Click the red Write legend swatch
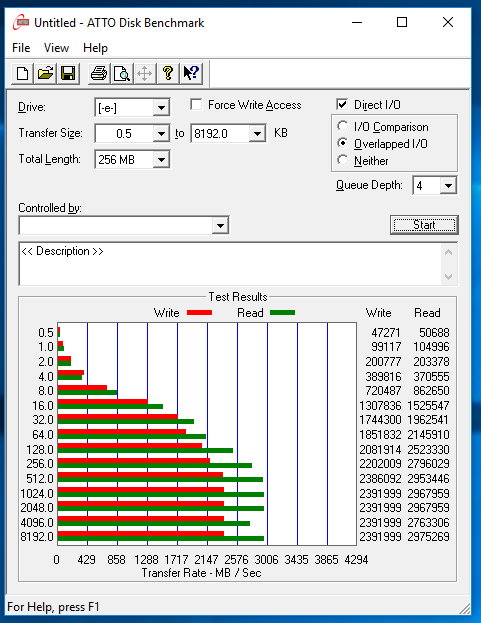The width and height of the screenshot is (481, 623). tap(199, 313)
